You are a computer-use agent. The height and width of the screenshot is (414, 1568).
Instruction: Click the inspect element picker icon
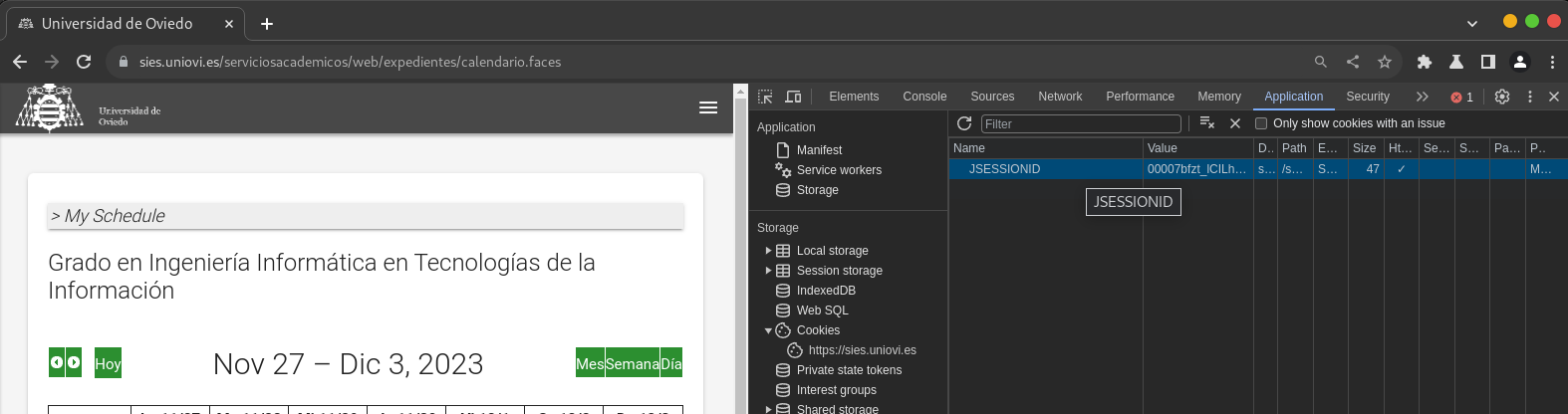point(765,97)
